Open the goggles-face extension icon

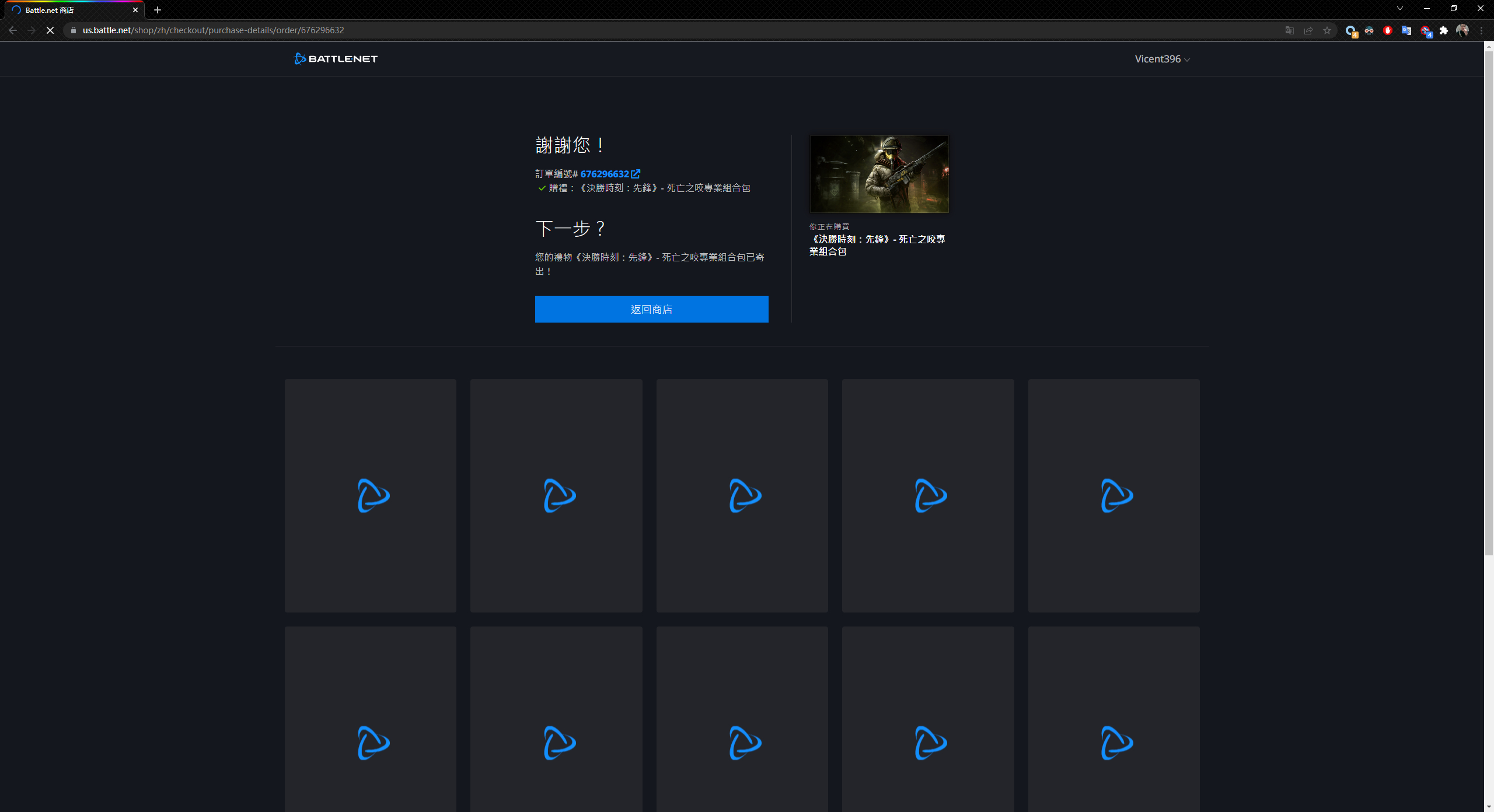tap(1369, 30)
